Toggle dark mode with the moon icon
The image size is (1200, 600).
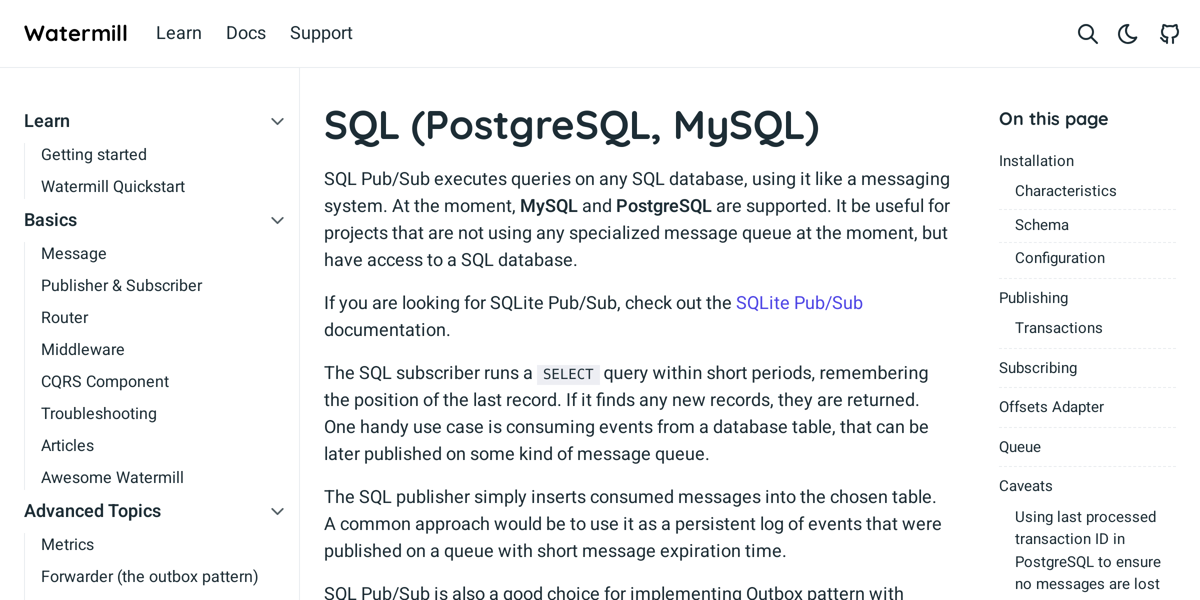[1127, 33]
